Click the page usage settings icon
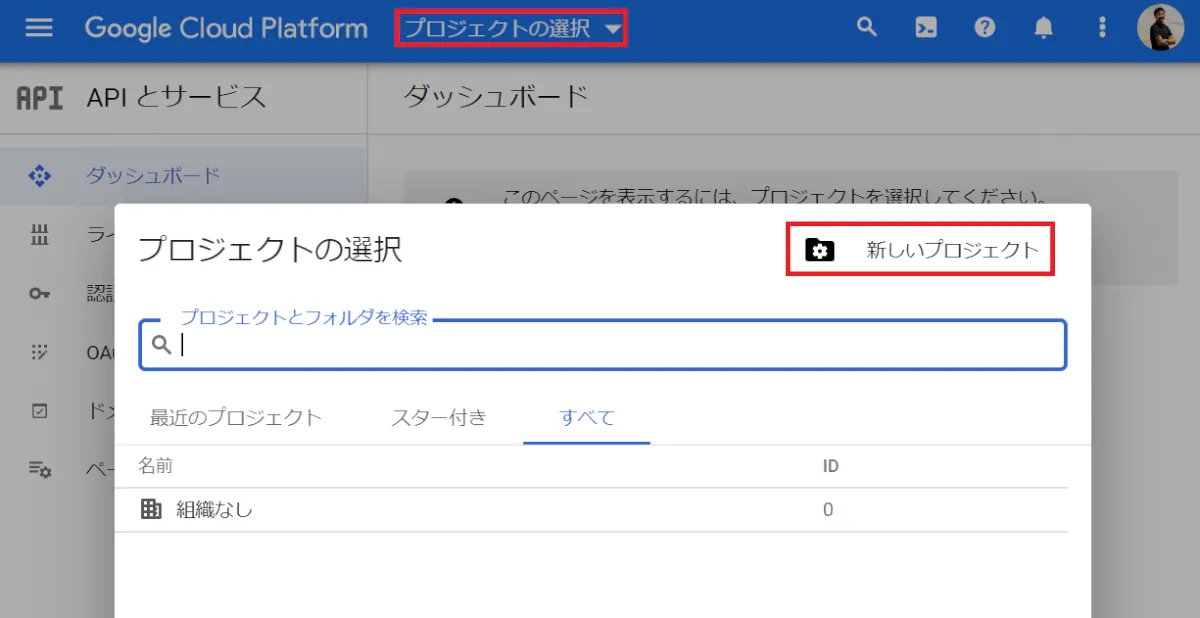Viewport: 1200px width, 618px height. point(39,469)
